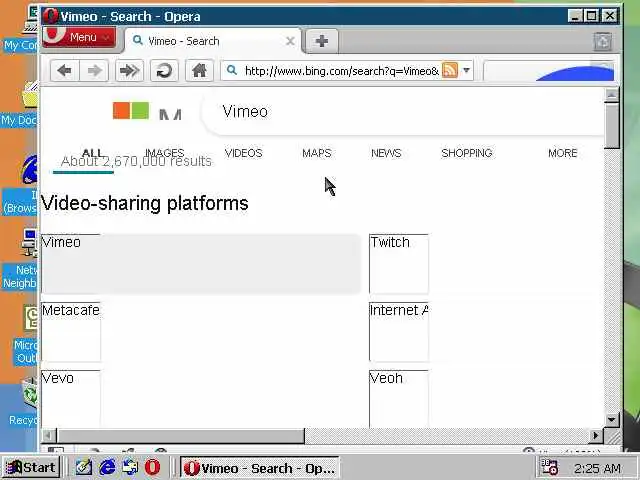Launch Opera from the quick launch icon
The height and width of the screenshot is (480, 640).
tap(152, 467)
